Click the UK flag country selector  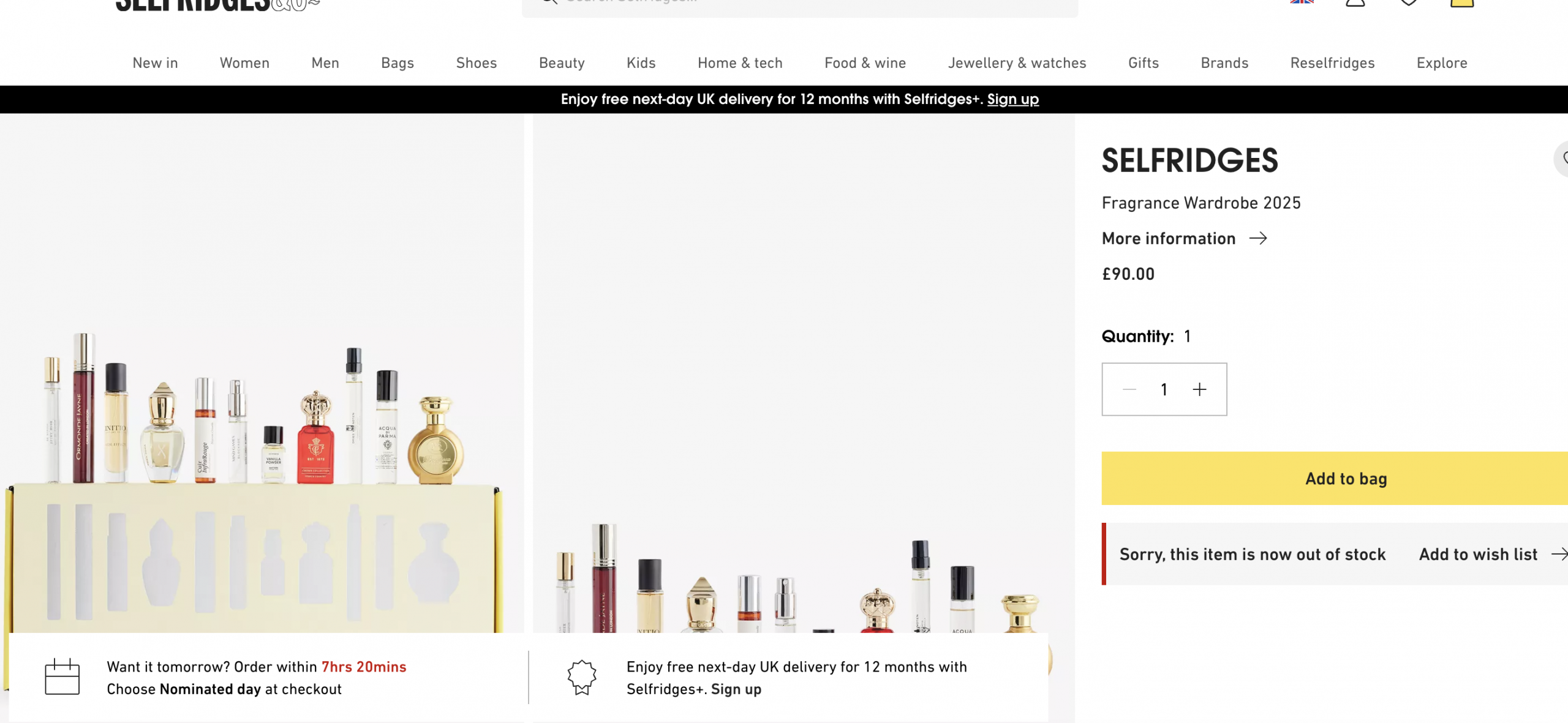1302,2
